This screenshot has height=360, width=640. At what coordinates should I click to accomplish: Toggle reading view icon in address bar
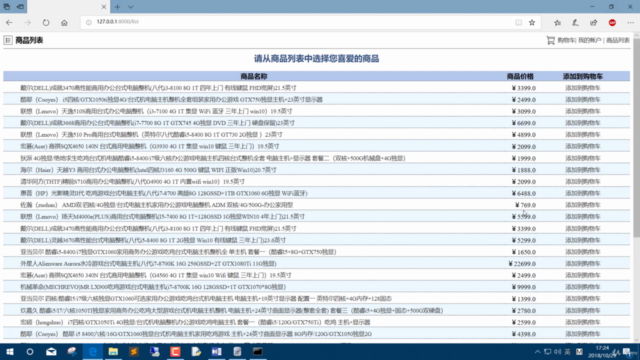[x=518, y=23]
